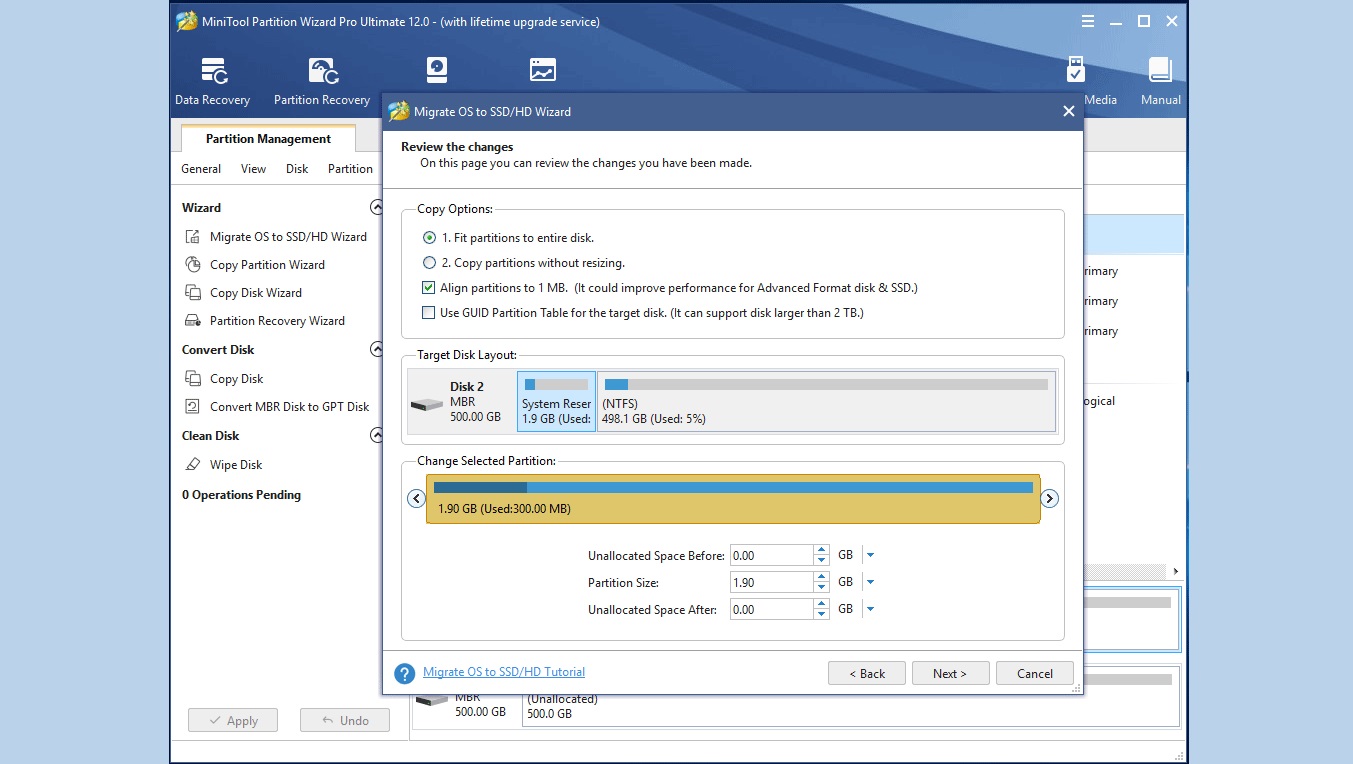The width and height of the screenshot is (1353, 764).
Task: Click the MiniTool app logo in title bar
Action: tap(187, 21)
